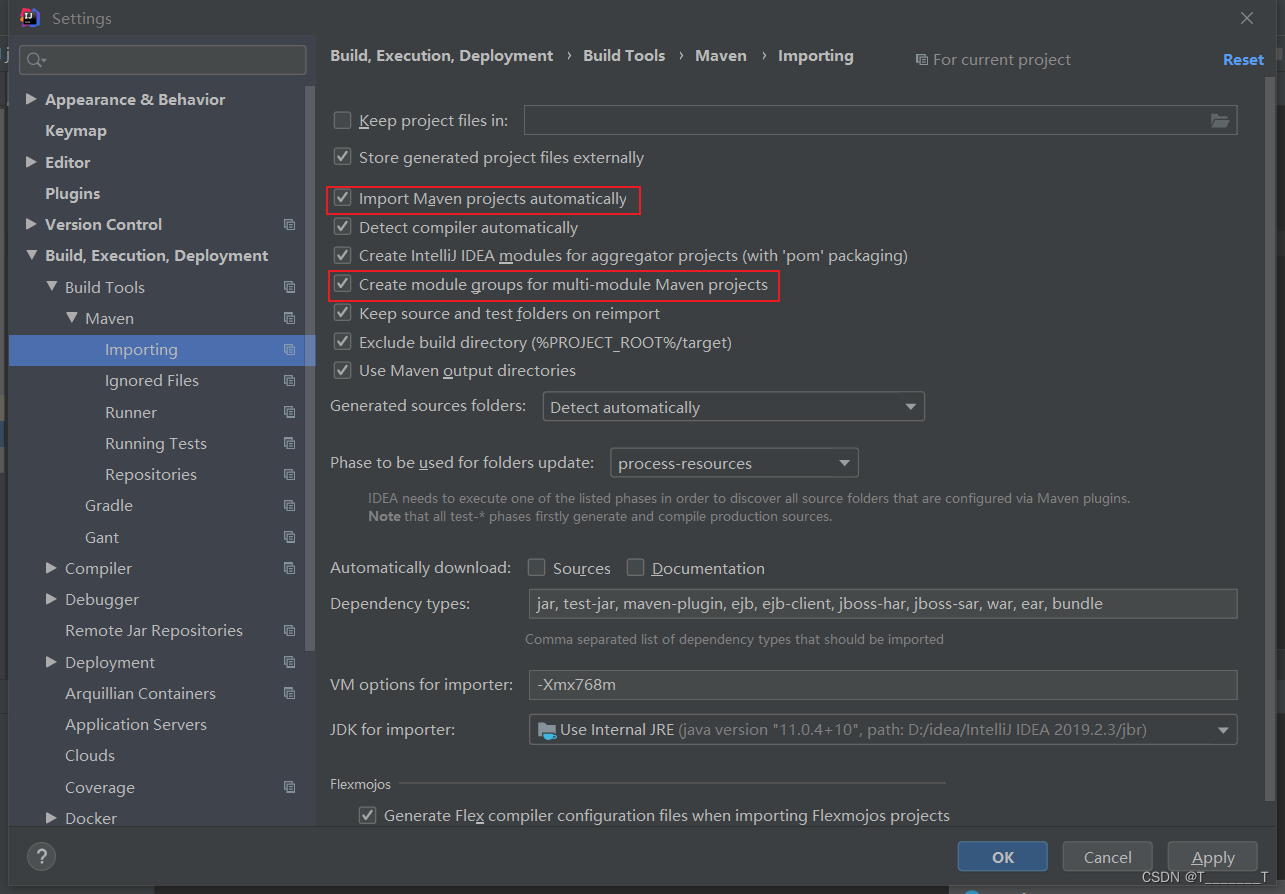Image resolution: width=1285 pixels, height=894 pixels.
Task: Click the folder browse icon in Keep project files field
Action: (x=1219, y=121)
